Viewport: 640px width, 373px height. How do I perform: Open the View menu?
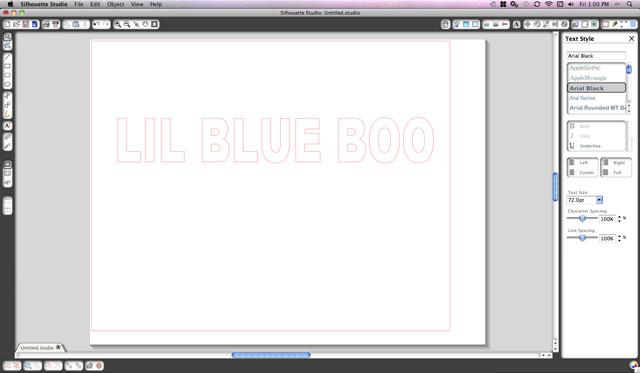coord(137,4)
